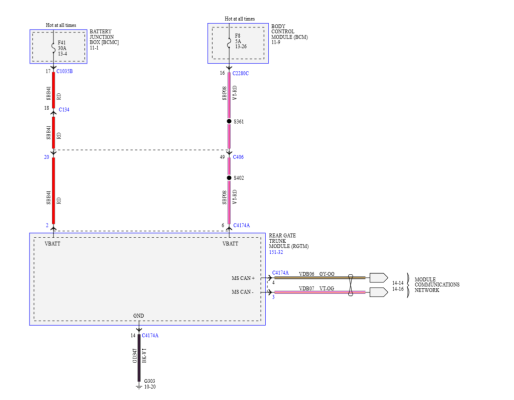Click the violet wire between S402 and C4174A
This screenshot has width=514, height=400.
click(x=229, y=202)
